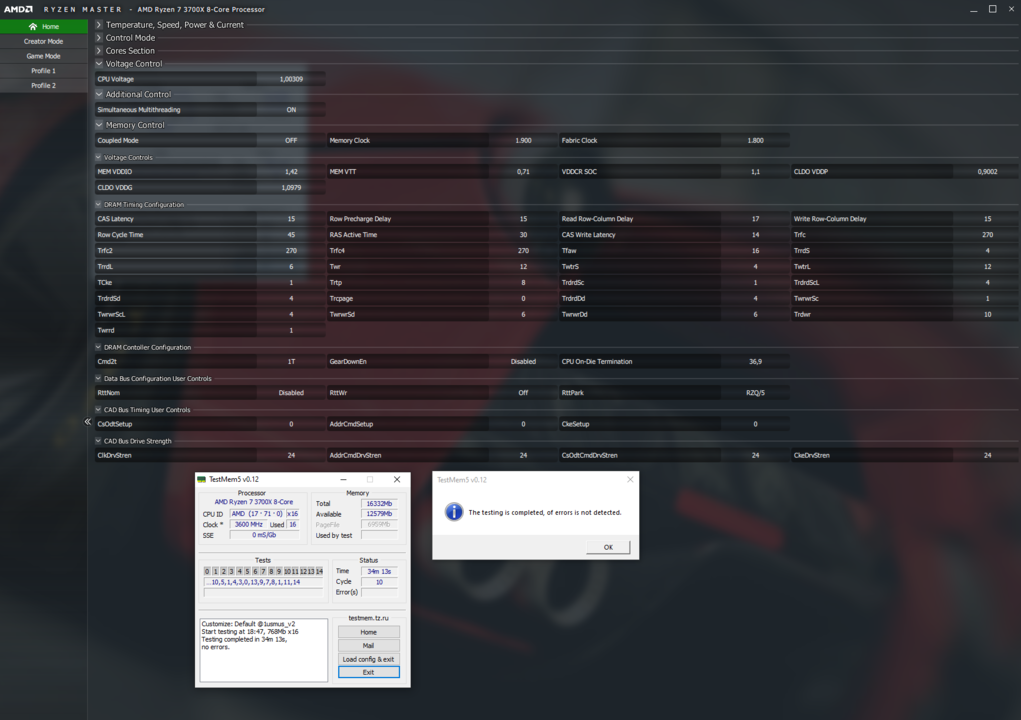Click test number 0 in Tests row
The image size is (1021, 720).
207,572
